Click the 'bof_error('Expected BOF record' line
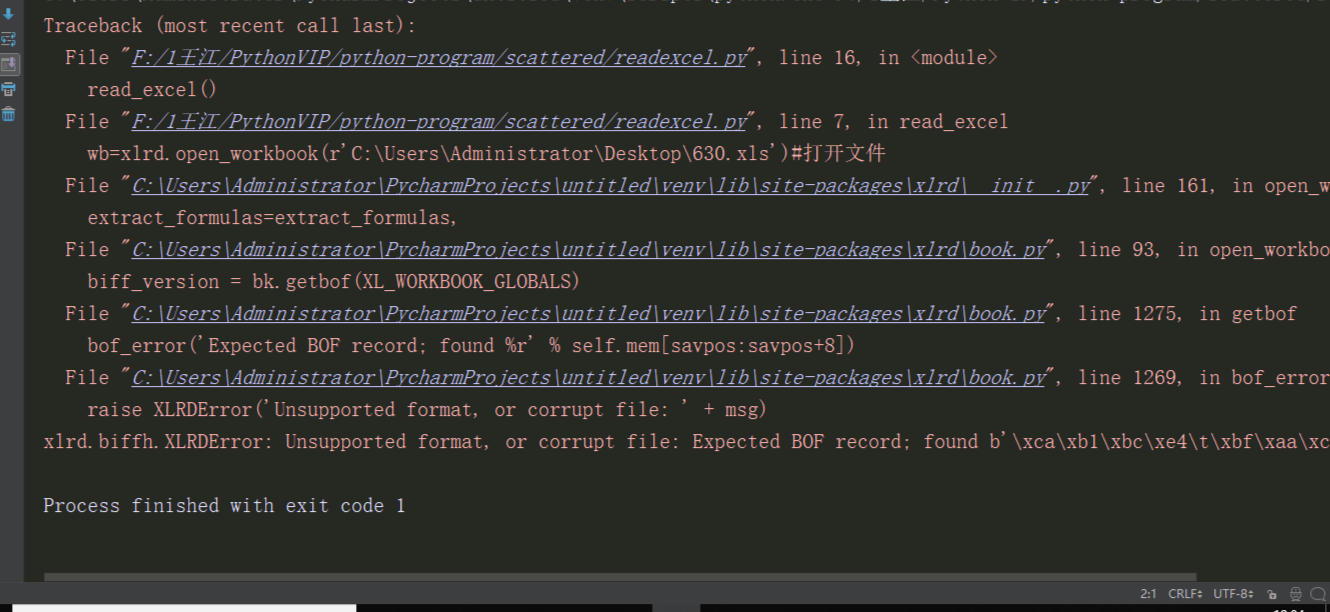The height and width of the screenshot is (612, 1330). tap(471, 346)
